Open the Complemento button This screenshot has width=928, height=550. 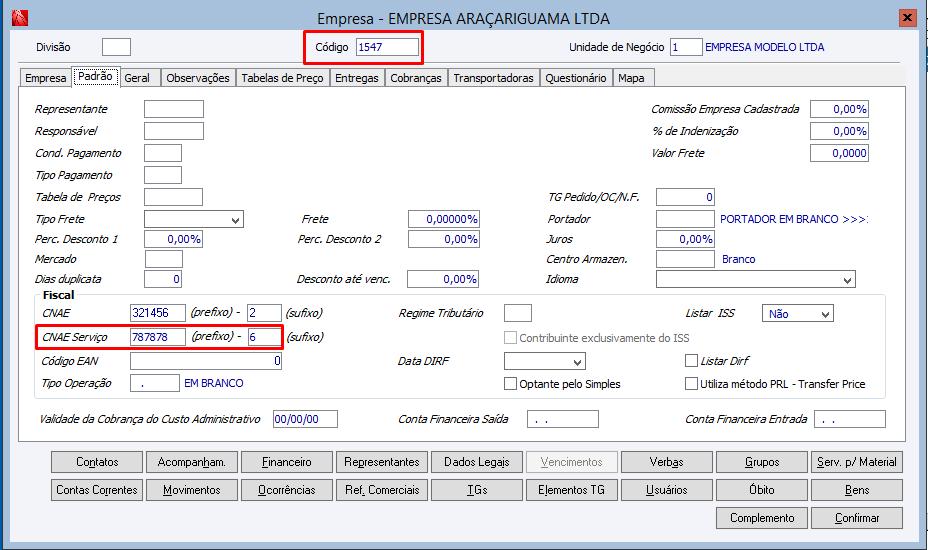click(x=762, y=517)
